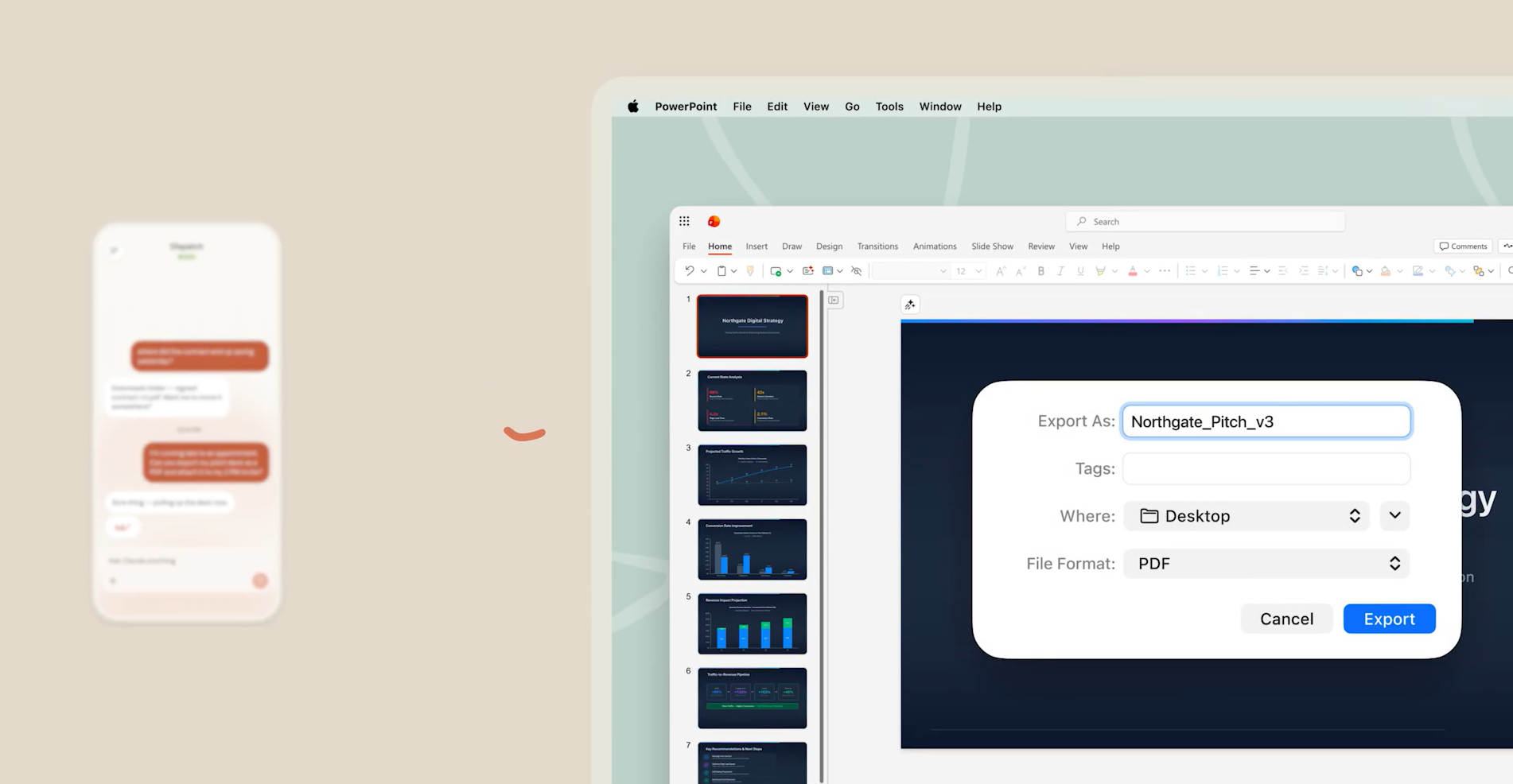Screen dimensions: 1513x784
Task: Click the Text Highlight Color icon
Action: click(x=1102, y=270)
